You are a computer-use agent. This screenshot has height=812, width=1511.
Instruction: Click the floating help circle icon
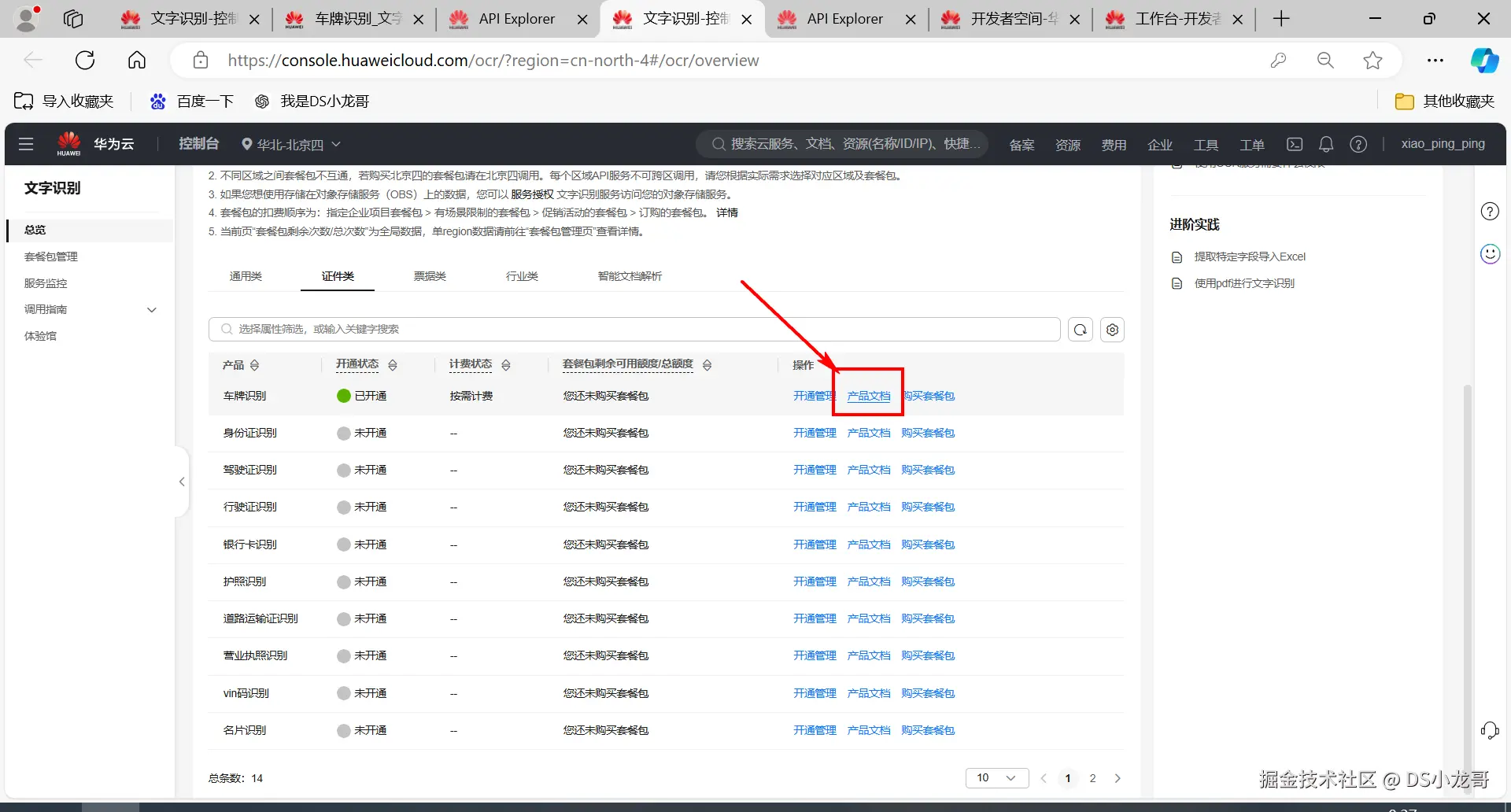tap(1490, 211)
